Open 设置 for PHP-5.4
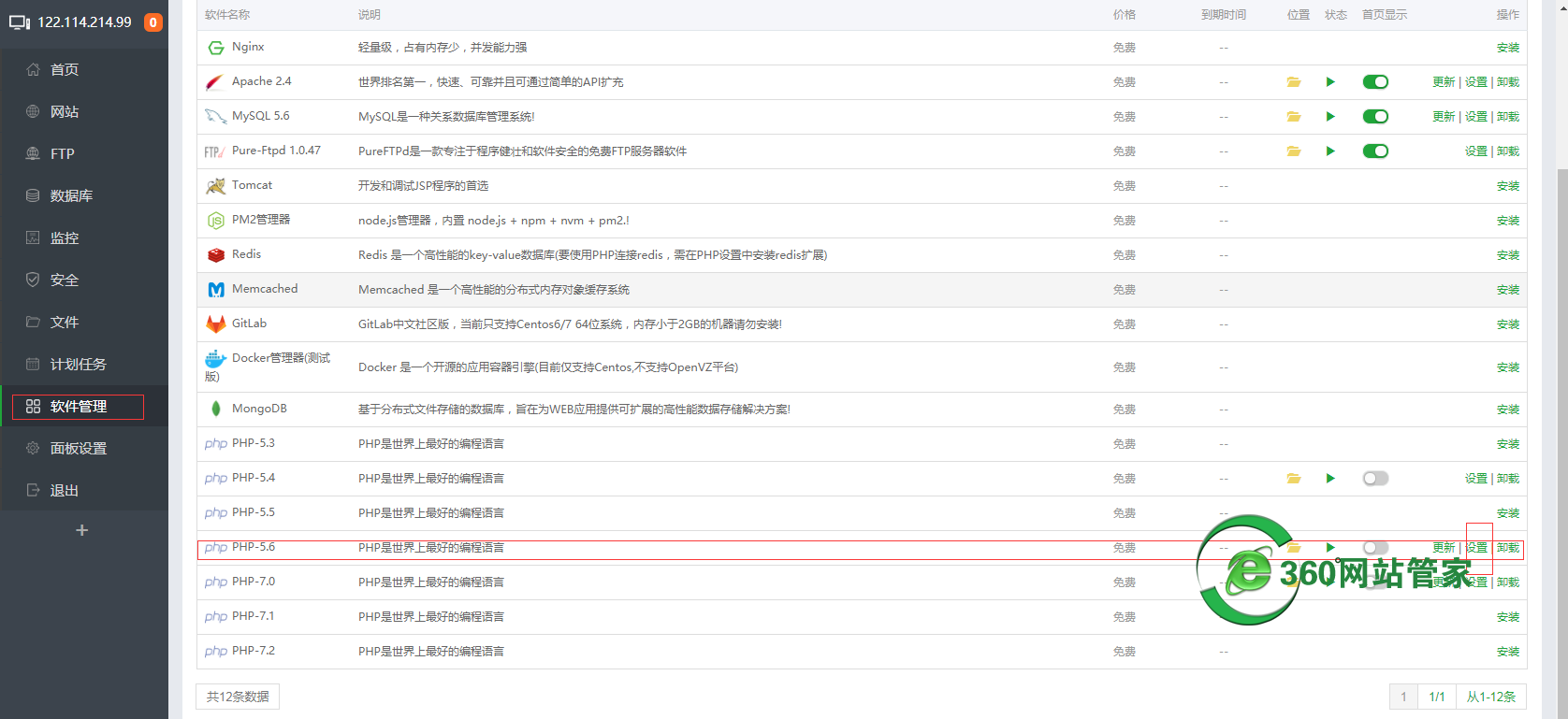Screen dimensions: 1568x719 [1476, 479]
